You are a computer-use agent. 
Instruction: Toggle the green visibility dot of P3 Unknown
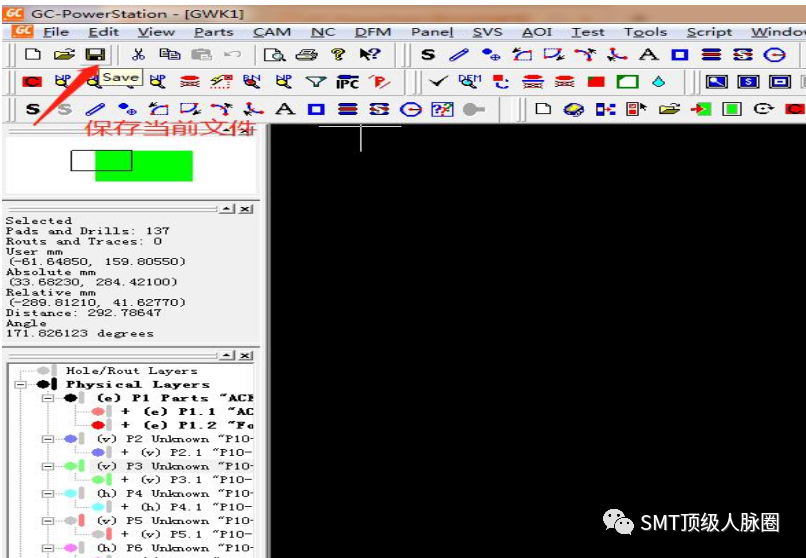tap(70, 466)
